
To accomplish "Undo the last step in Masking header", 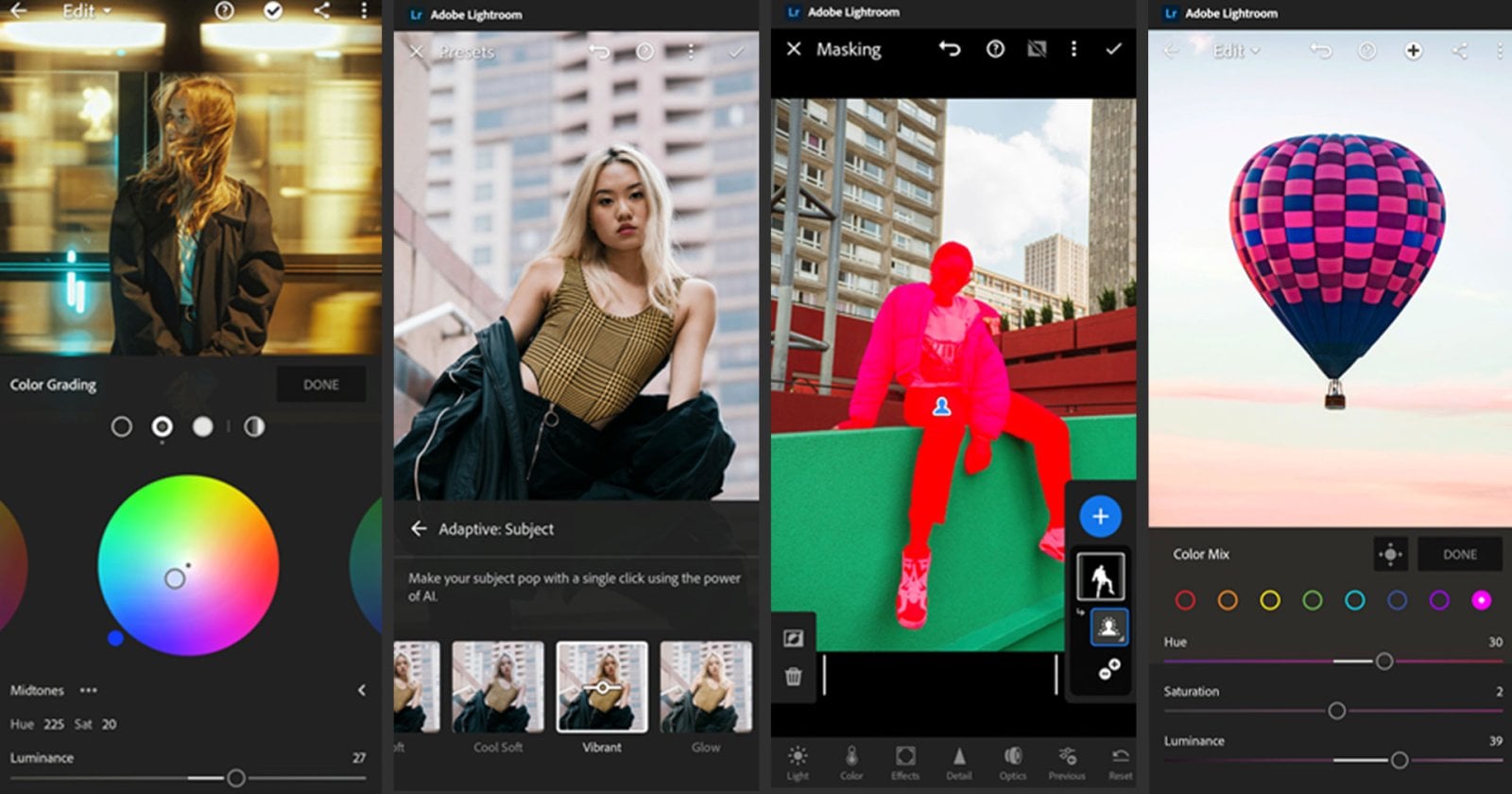I will [950, 49].
